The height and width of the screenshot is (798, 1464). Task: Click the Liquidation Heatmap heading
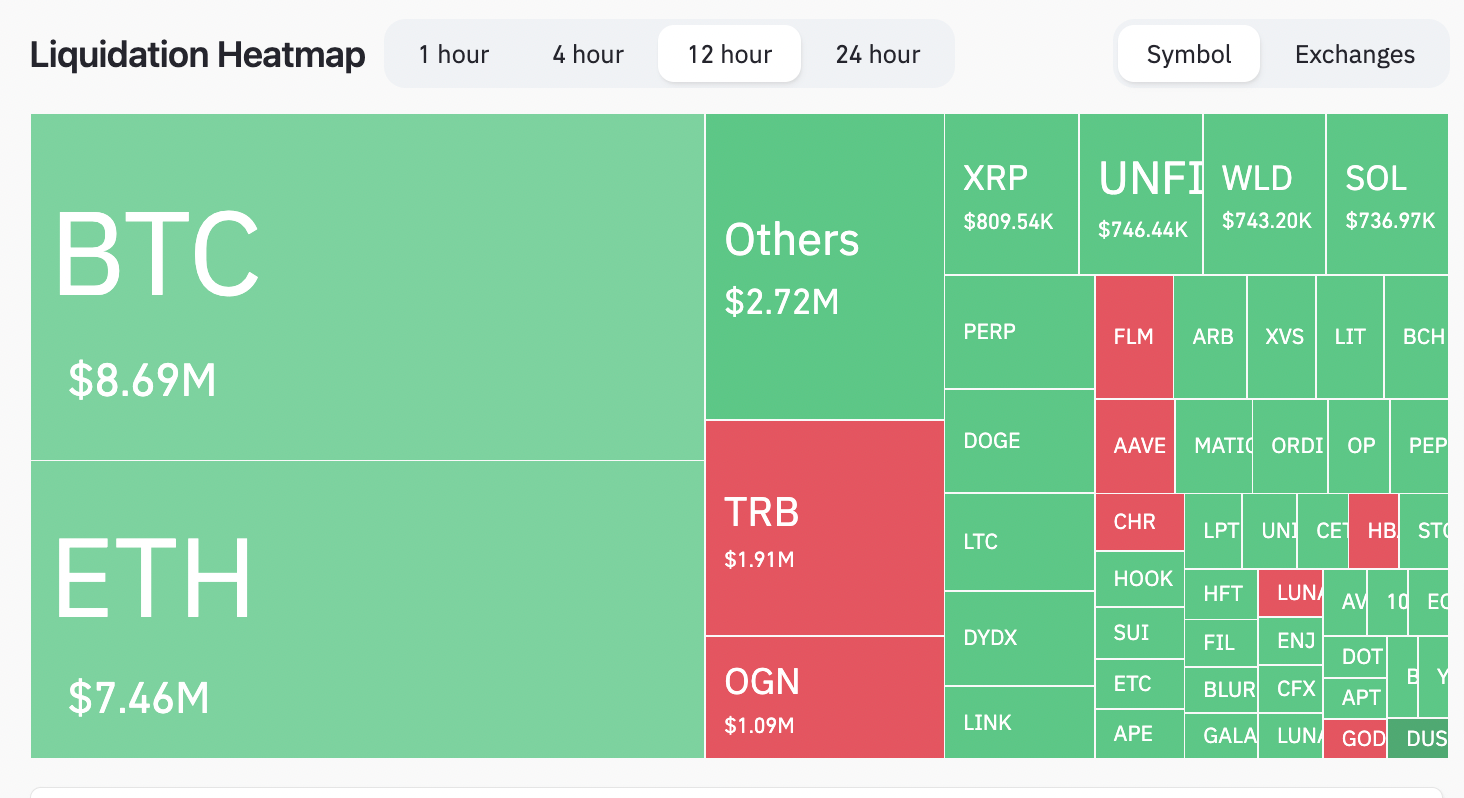pyautogui.click(x=197, y=55)
